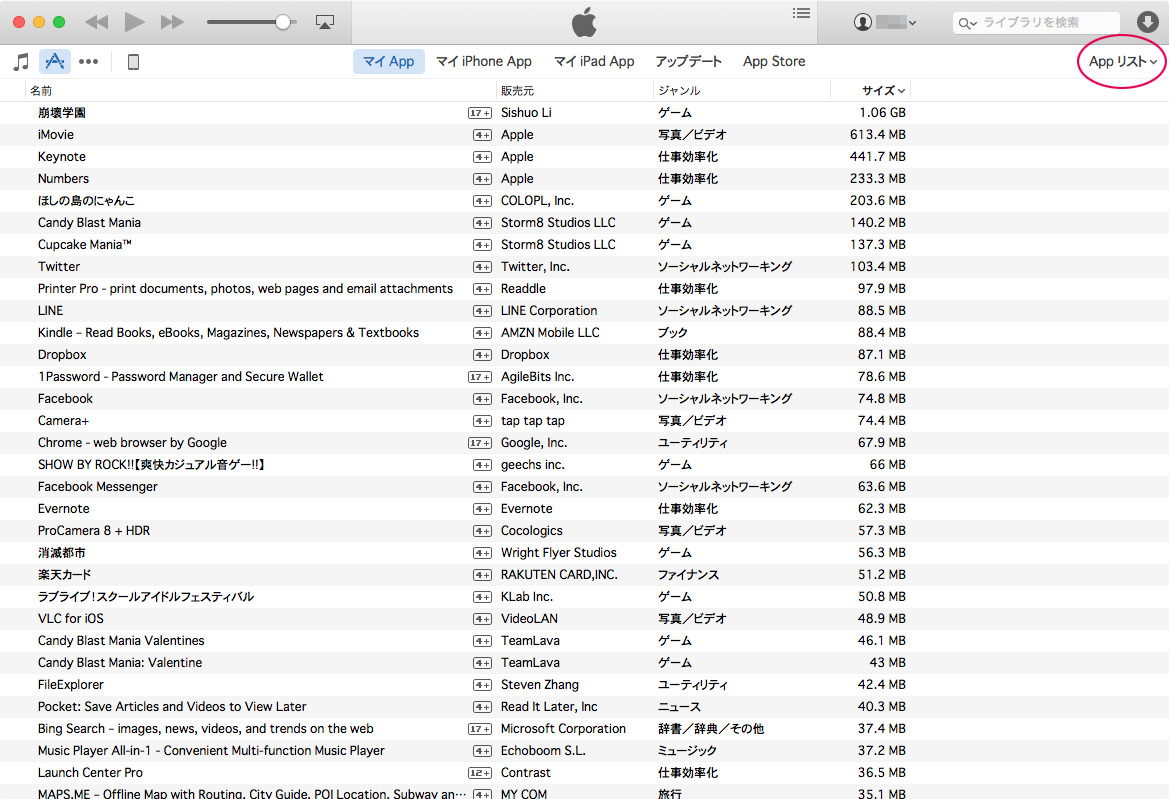Click the AMZN Mobile LLC seller
This screenshot has width=1169, height=799.
pyautogui.click(x=550, y=332)
